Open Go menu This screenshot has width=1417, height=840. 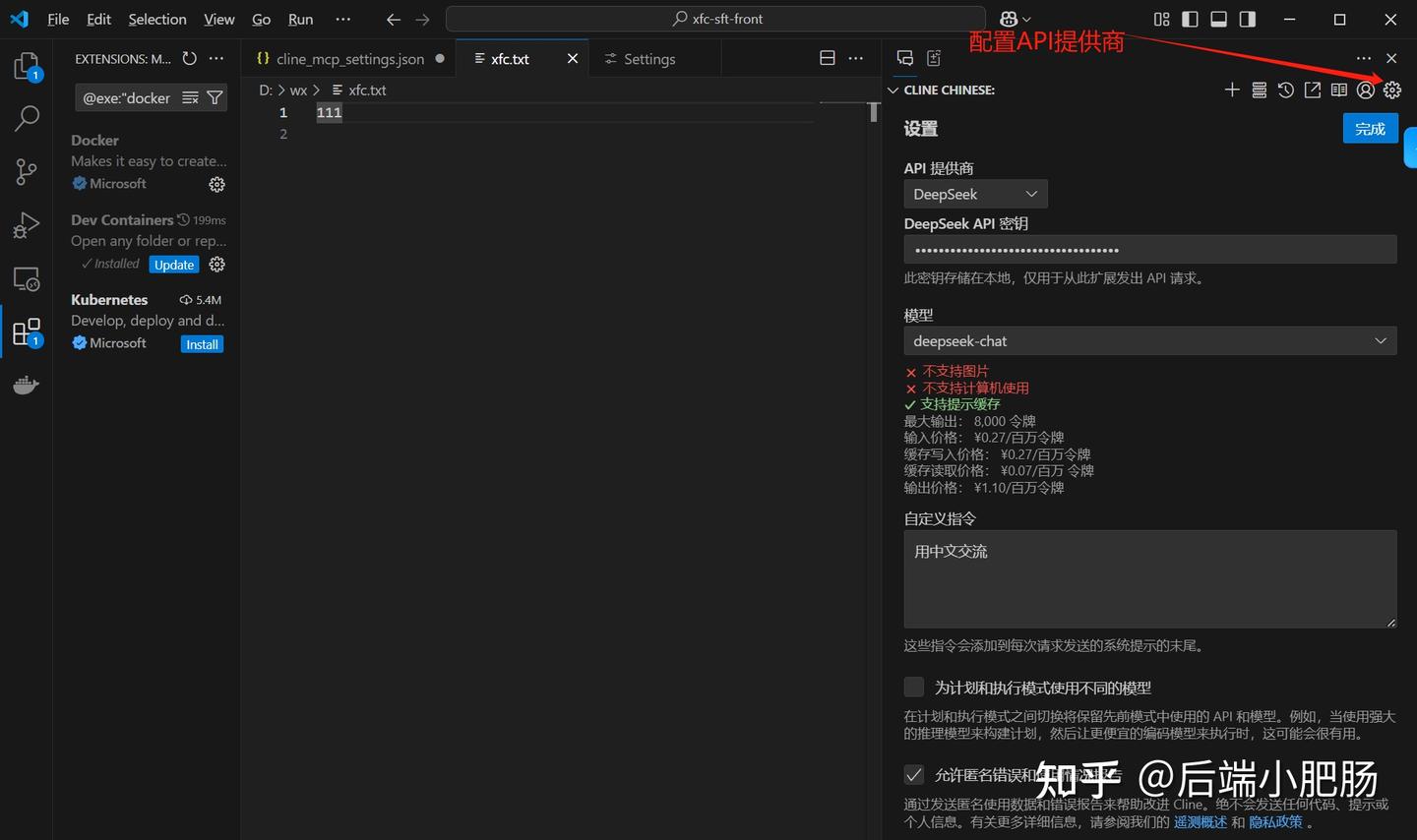click(261, 19)
